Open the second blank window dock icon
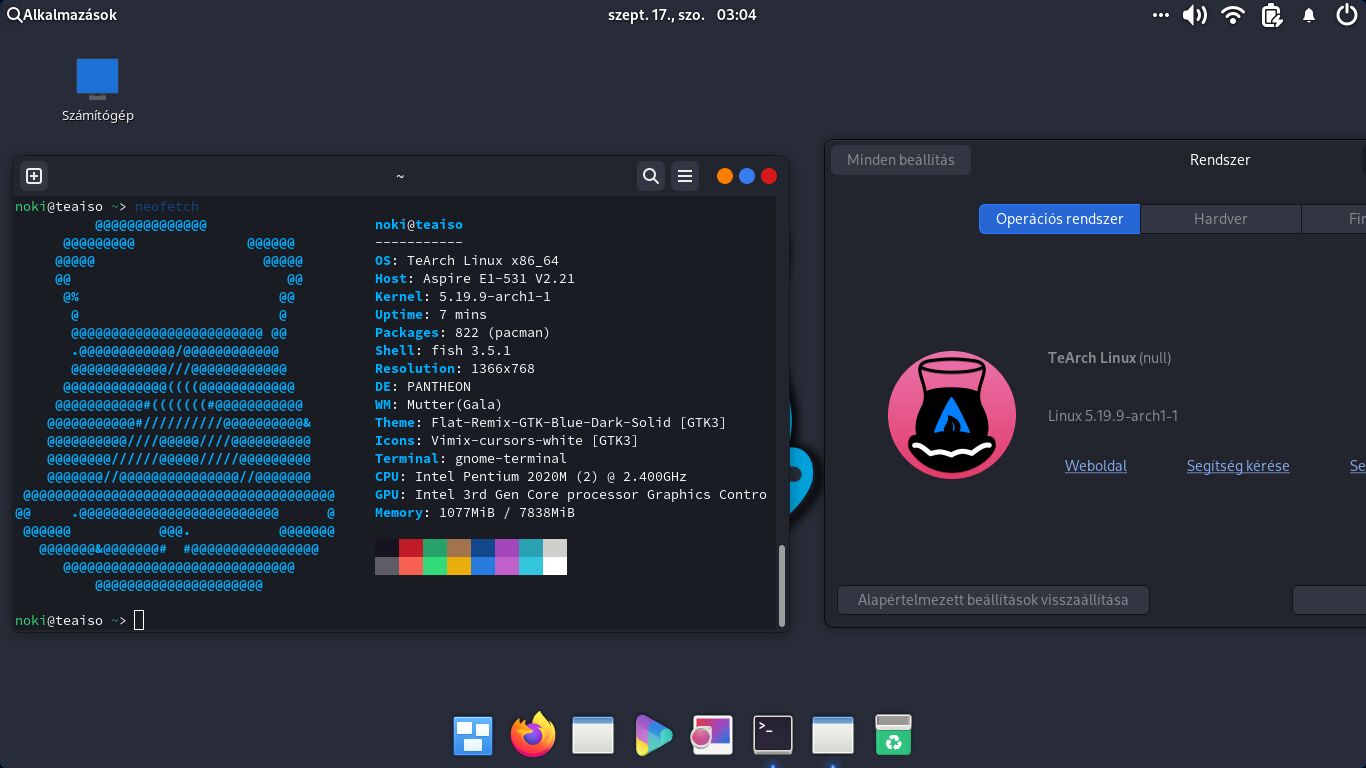This screenshot has height=768, width=1366. pyautogui.click(x=833, y=735)
